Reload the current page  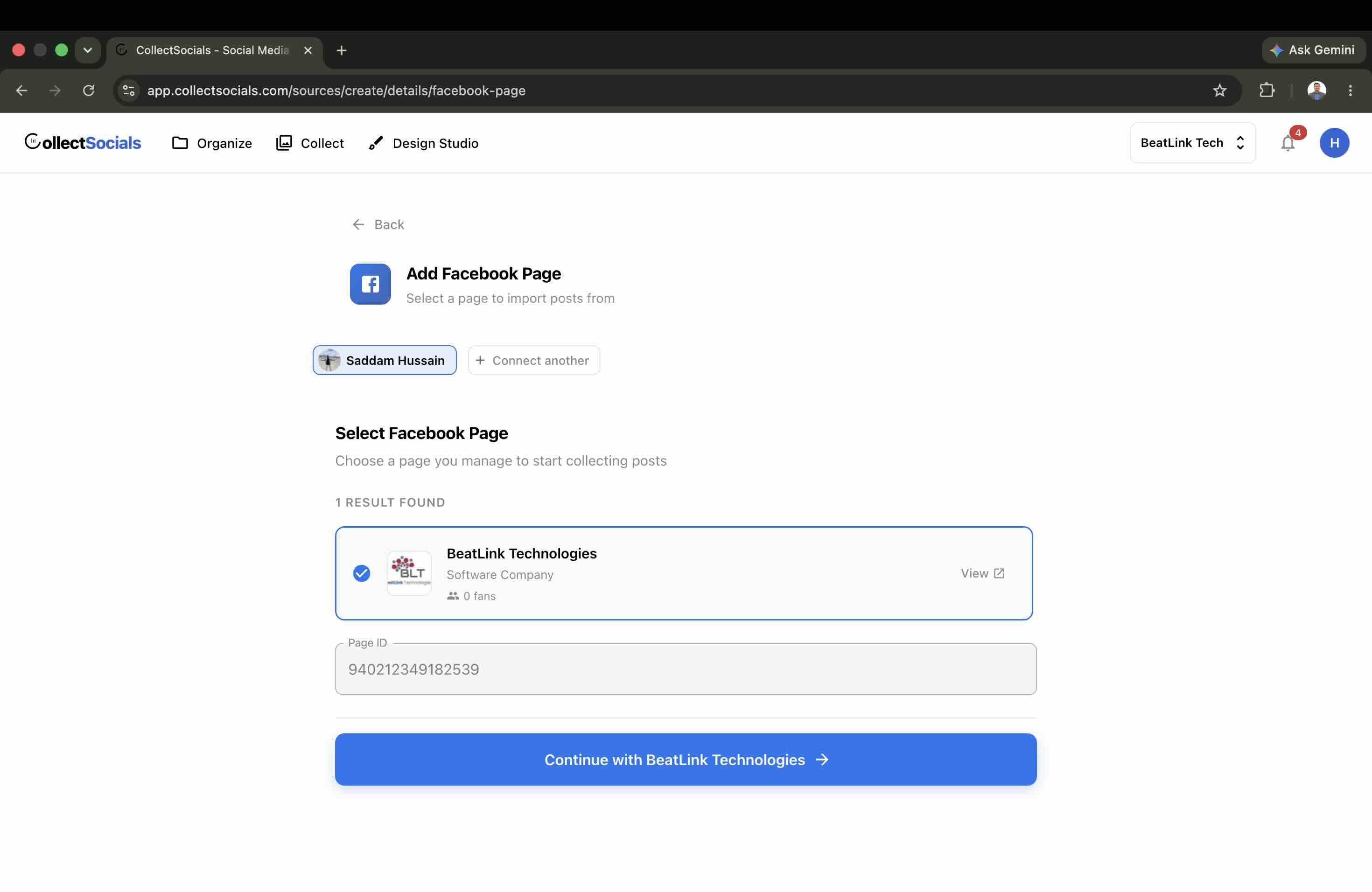[88, 91]
